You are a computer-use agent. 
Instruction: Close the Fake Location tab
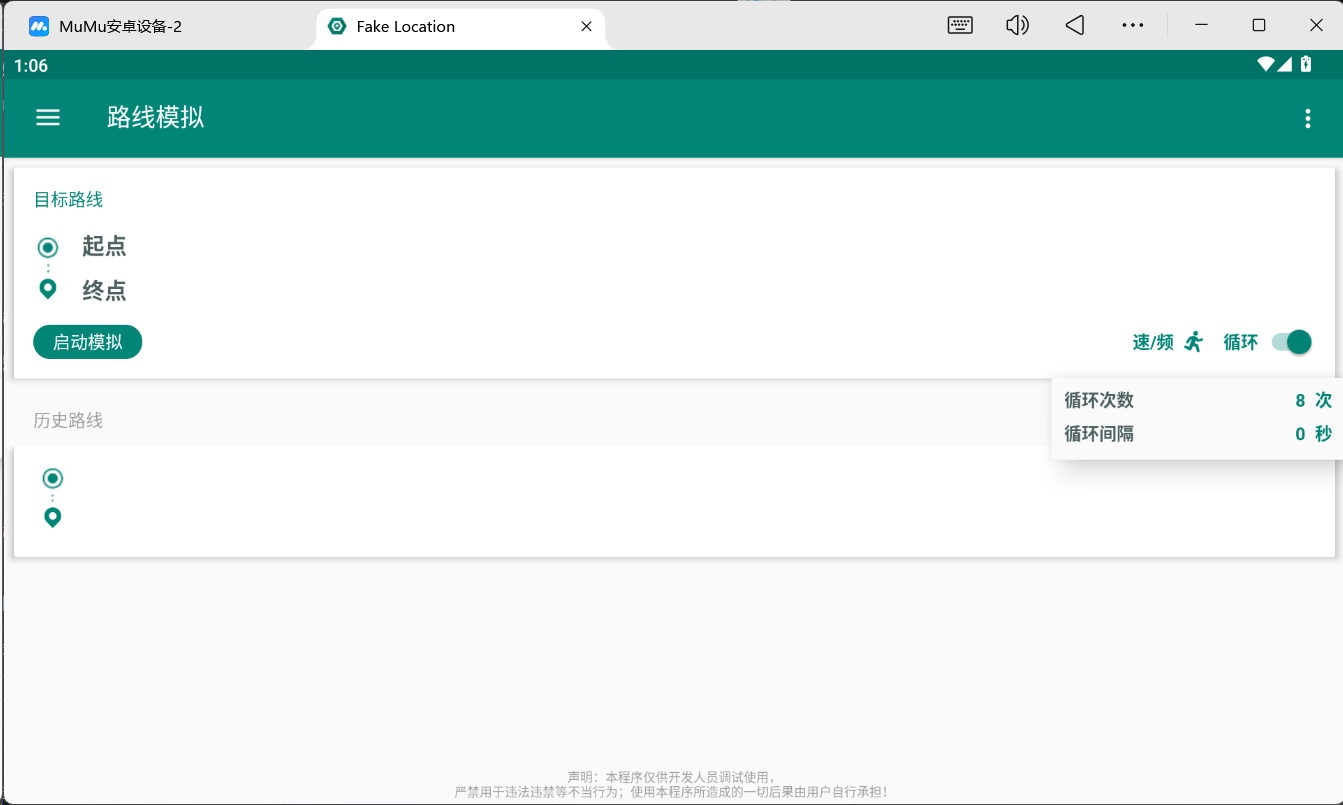point(587,27)
